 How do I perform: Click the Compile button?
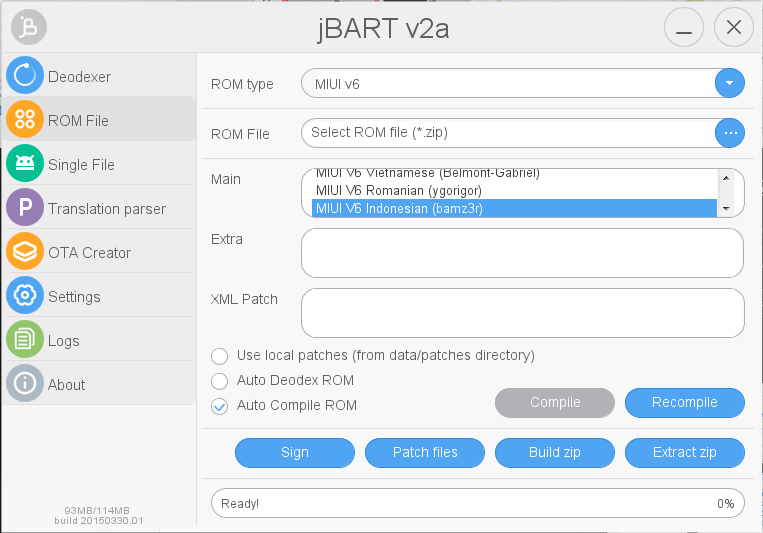(x=555, y=403)
